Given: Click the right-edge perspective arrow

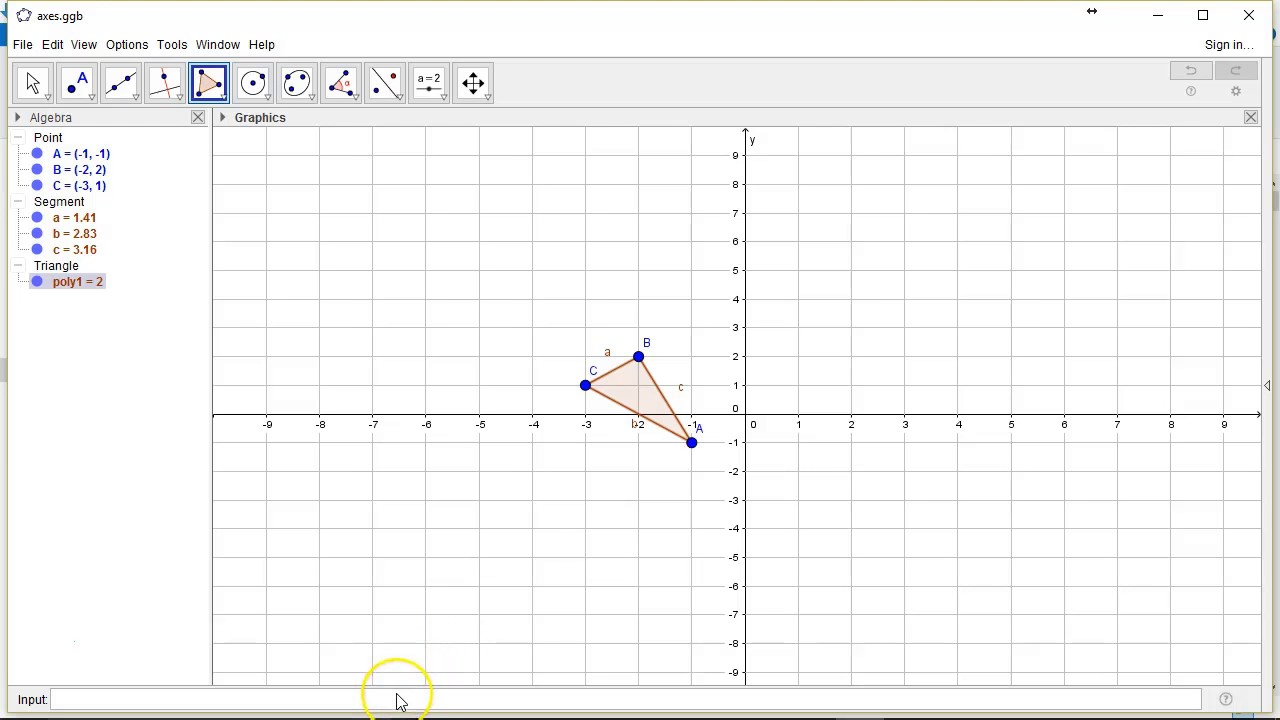Looking at the screenshot, I should coord(1267,385).
